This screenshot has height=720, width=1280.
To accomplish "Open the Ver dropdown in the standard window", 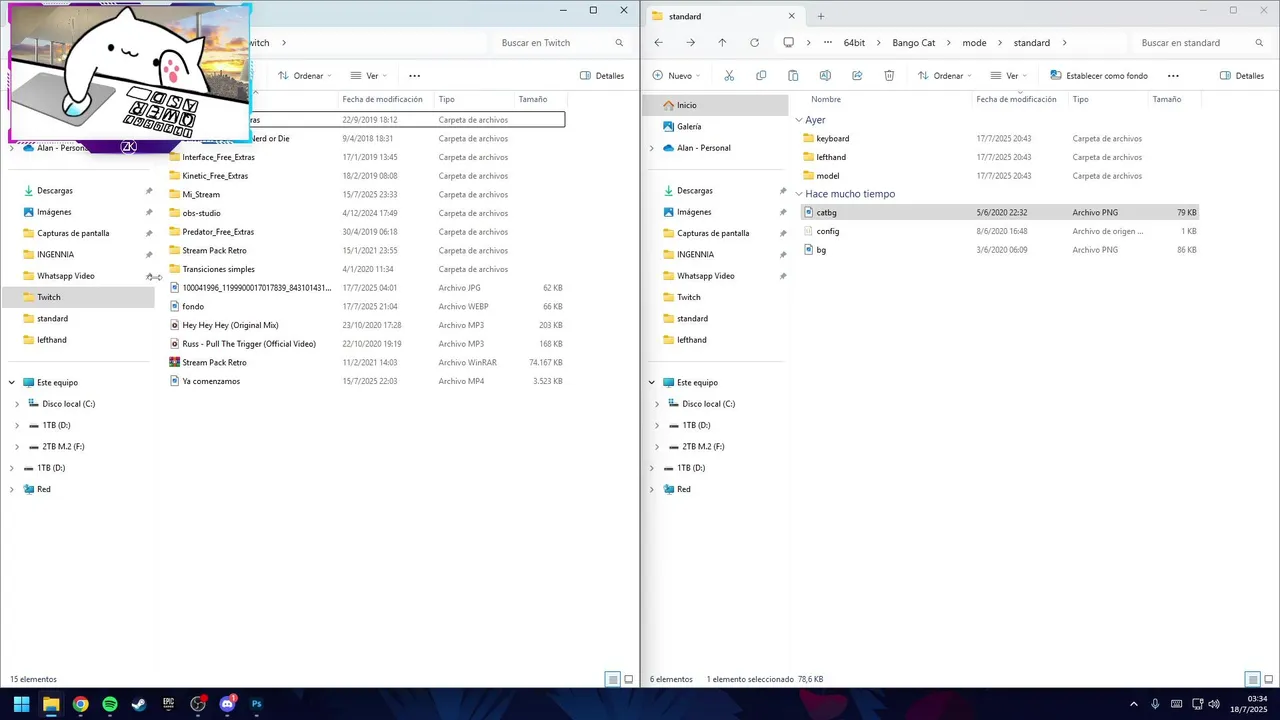I will click(1009, 76).
